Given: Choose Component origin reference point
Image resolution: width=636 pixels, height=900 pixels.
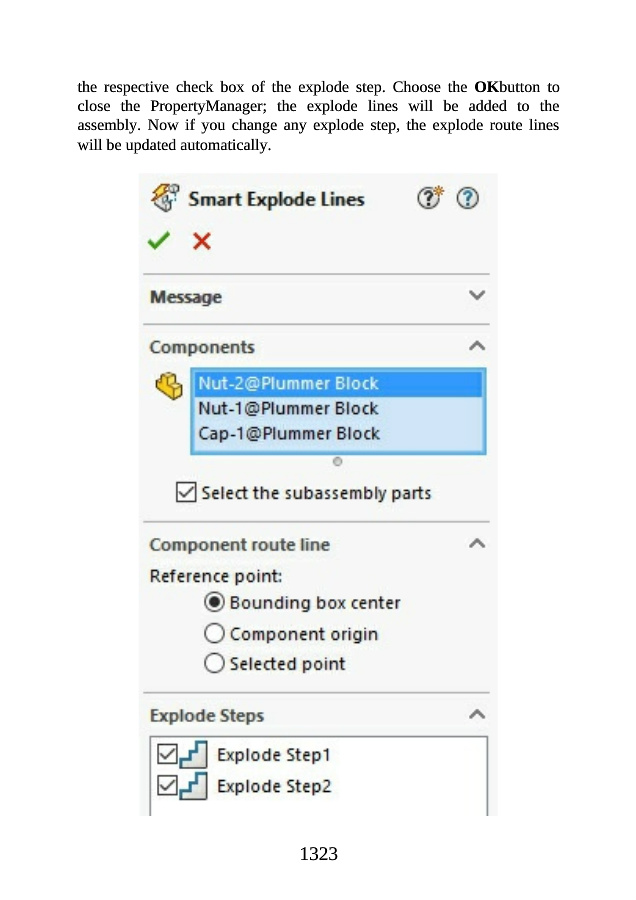Looking at the screenshot, I should [214, 634].
